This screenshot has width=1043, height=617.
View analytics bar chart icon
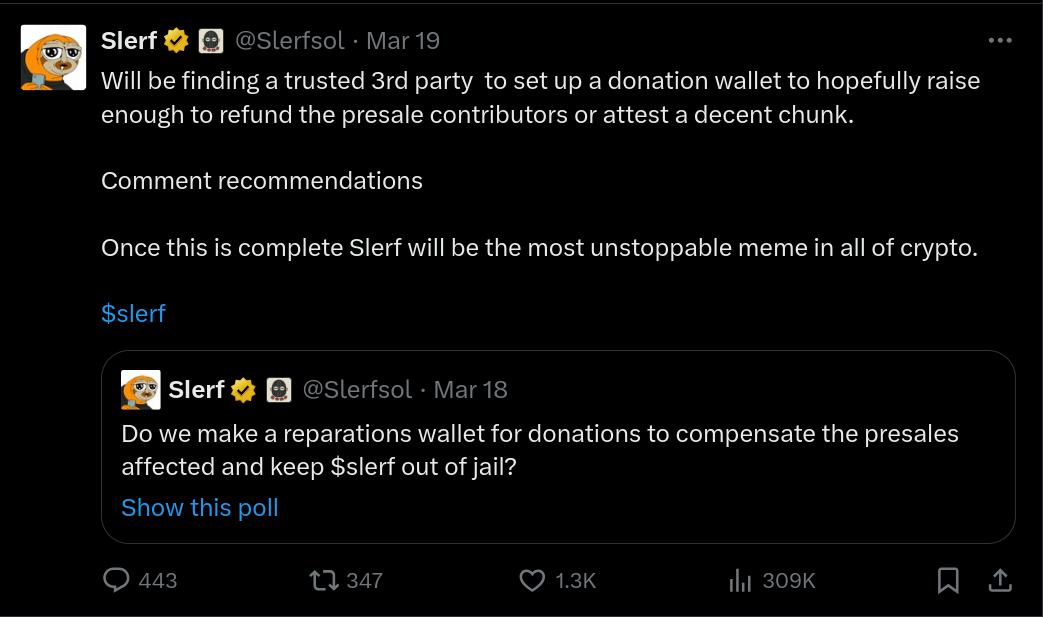pos(740,580)
